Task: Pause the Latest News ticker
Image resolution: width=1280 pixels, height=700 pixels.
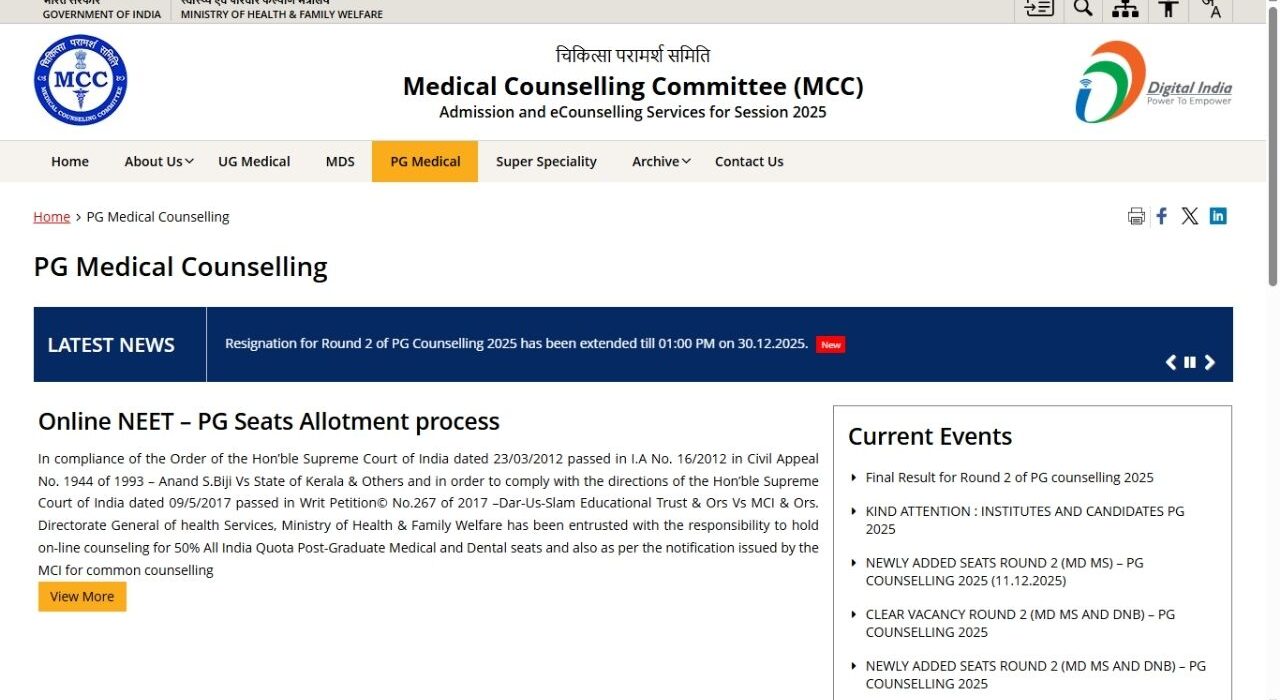Action: point(1189,362)
